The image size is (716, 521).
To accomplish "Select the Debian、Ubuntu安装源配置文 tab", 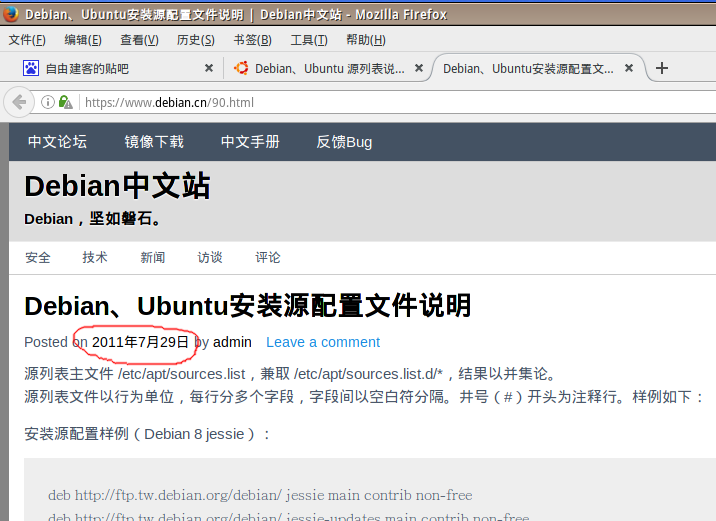I will tap(537, 68).
